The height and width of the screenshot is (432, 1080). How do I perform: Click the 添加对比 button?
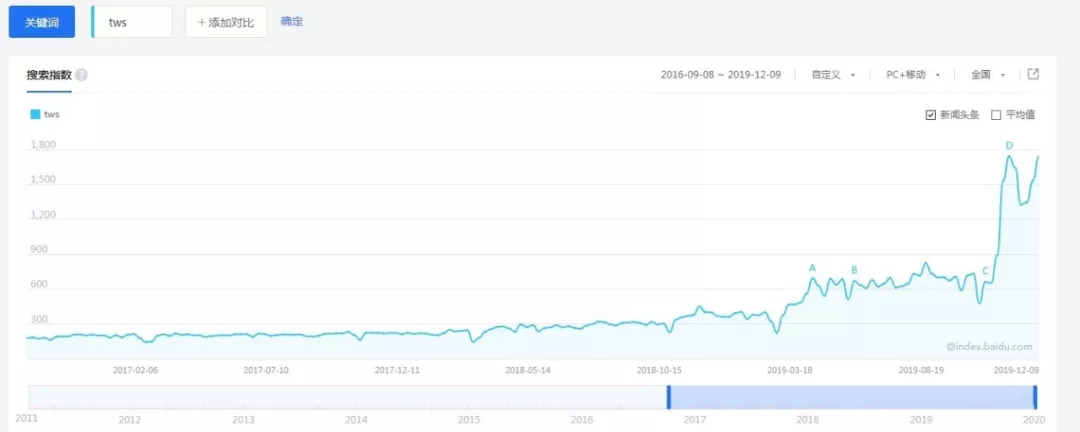(x=226, y=22)
